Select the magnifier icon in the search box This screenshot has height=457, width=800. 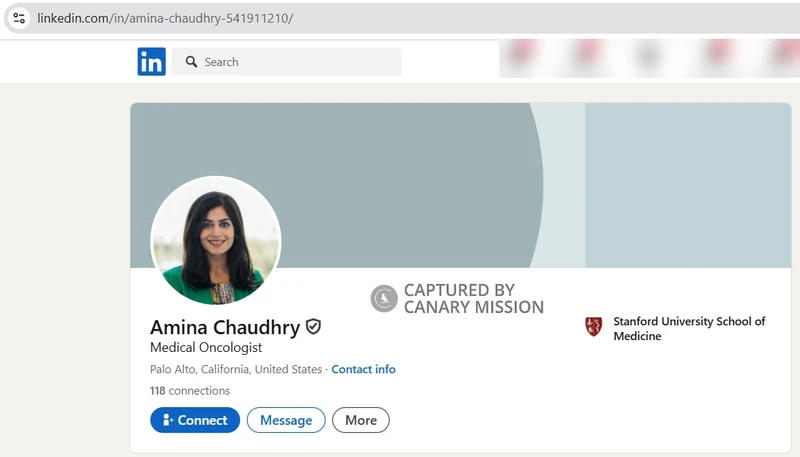[x=191, y=62]
